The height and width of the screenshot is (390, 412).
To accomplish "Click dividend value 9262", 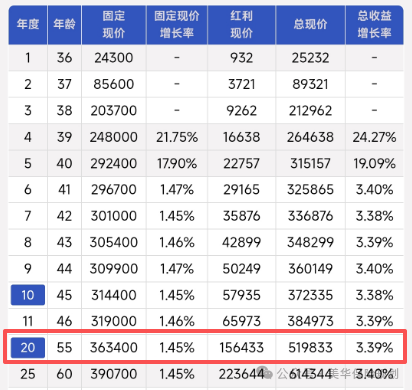I will [x=241, y=110].
